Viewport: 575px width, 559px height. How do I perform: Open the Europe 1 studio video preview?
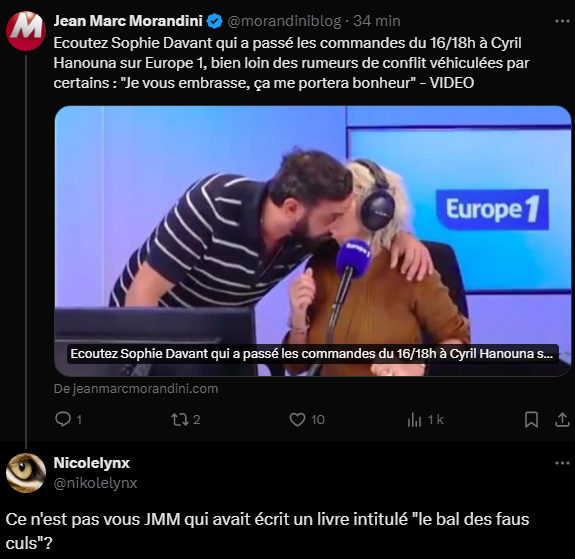pos(313,241)
